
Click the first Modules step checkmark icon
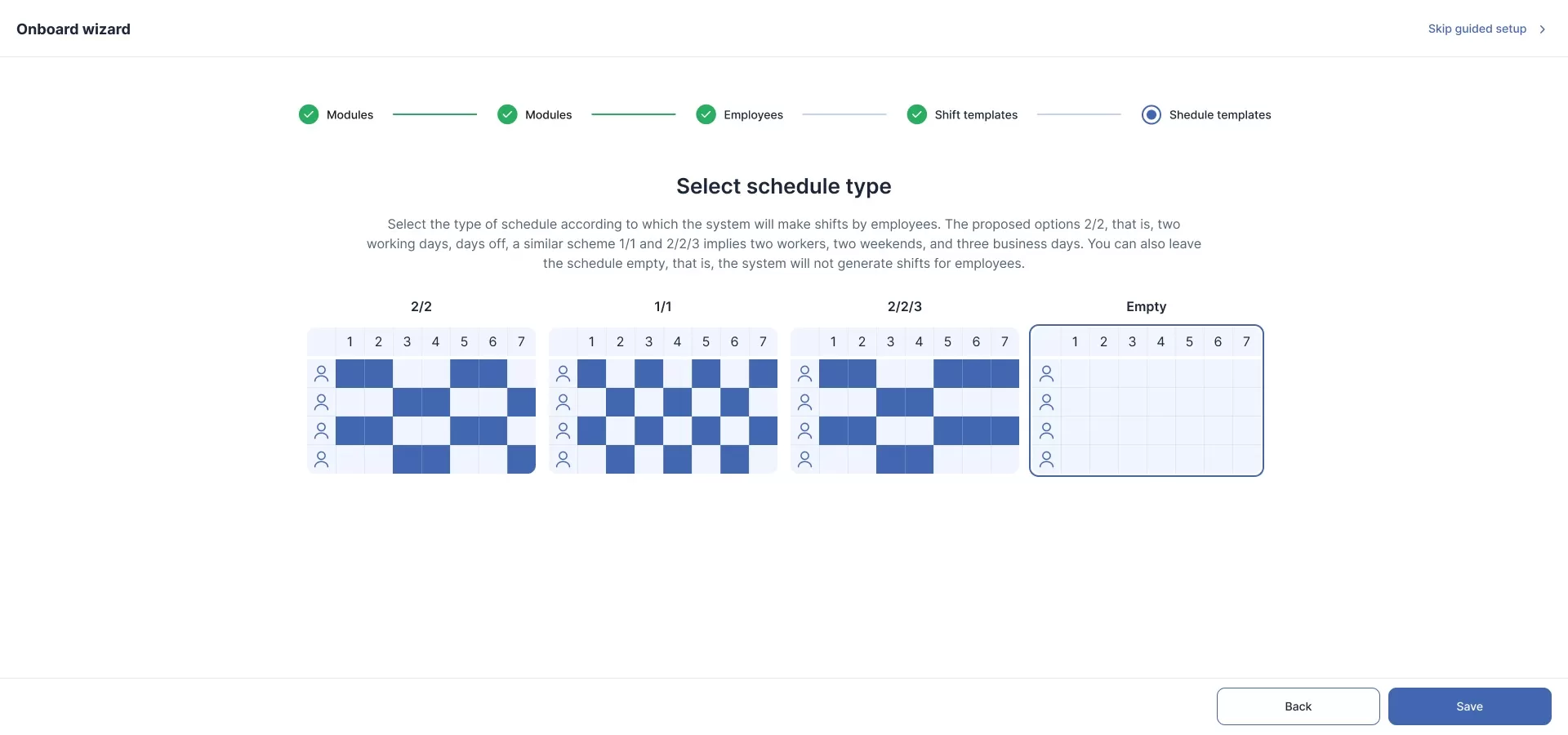point(309,114)
